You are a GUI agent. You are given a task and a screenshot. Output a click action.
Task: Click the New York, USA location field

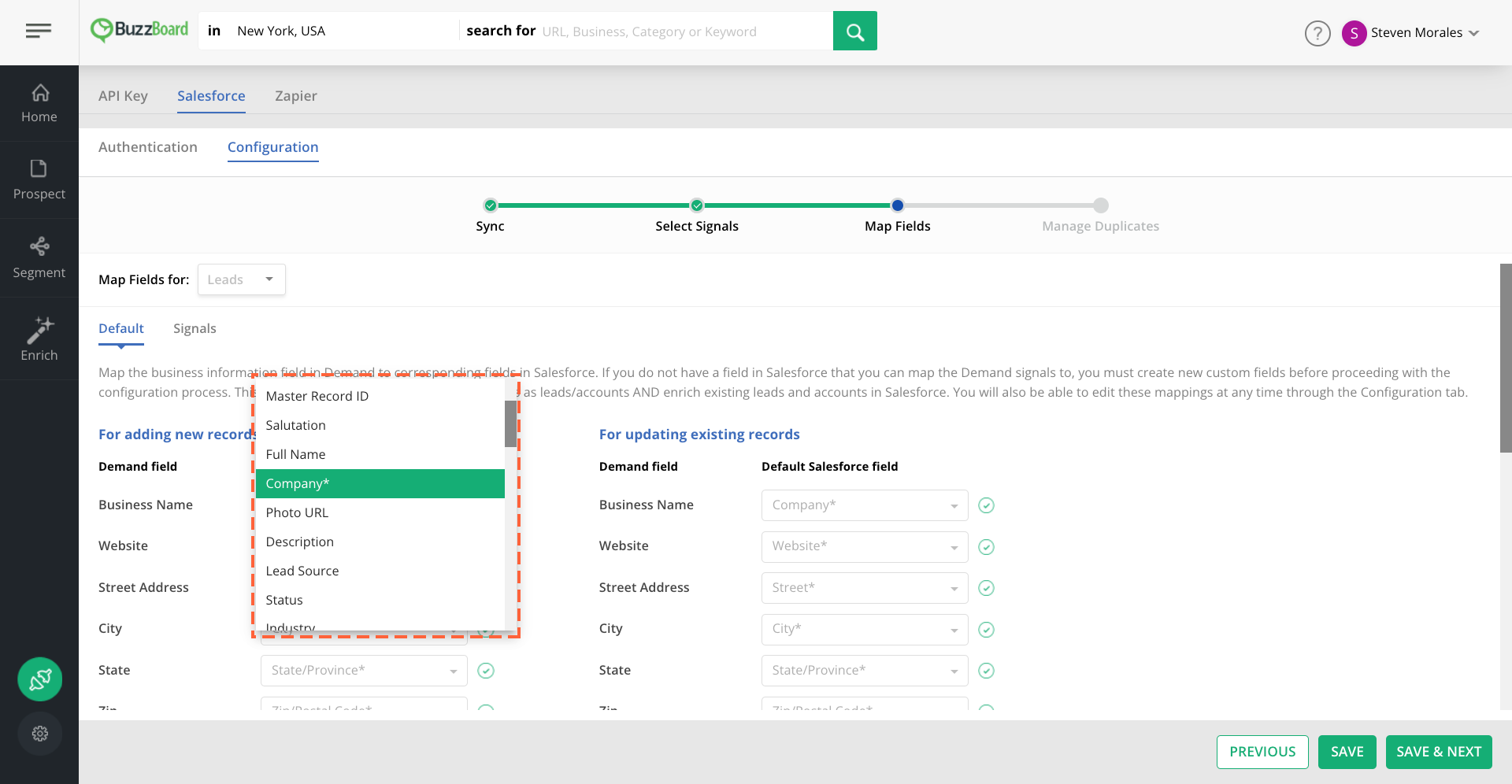coord(343,31)
